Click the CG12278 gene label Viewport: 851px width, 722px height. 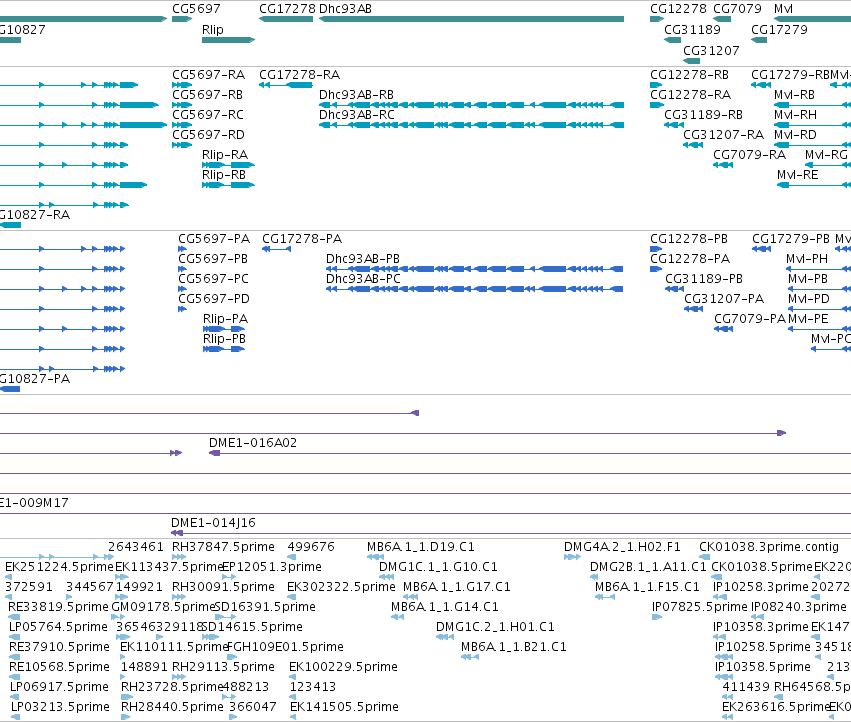[678, 9]
